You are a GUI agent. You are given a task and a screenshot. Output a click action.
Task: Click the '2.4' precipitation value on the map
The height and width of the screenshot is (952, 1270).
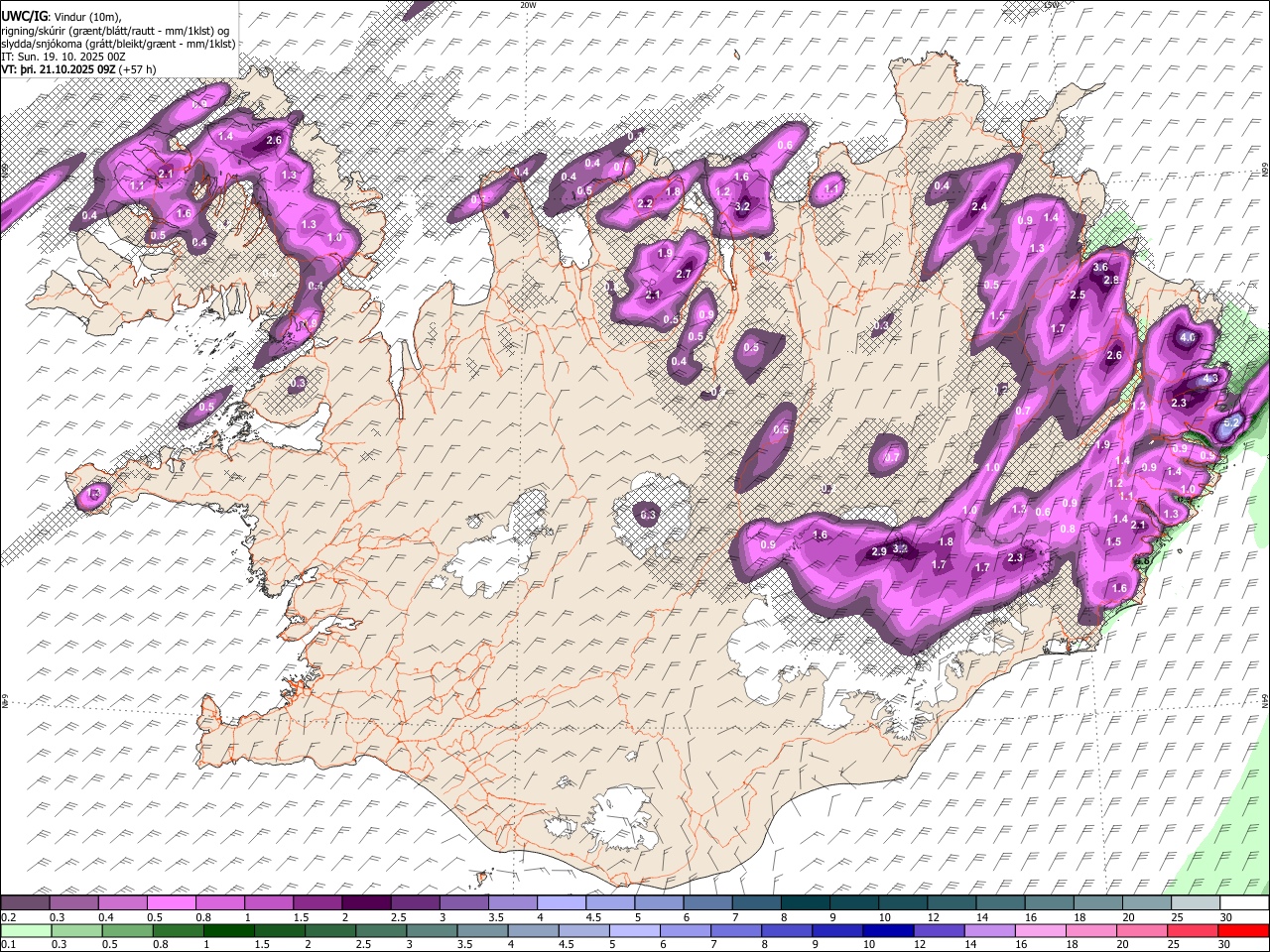tap(979, 207)
